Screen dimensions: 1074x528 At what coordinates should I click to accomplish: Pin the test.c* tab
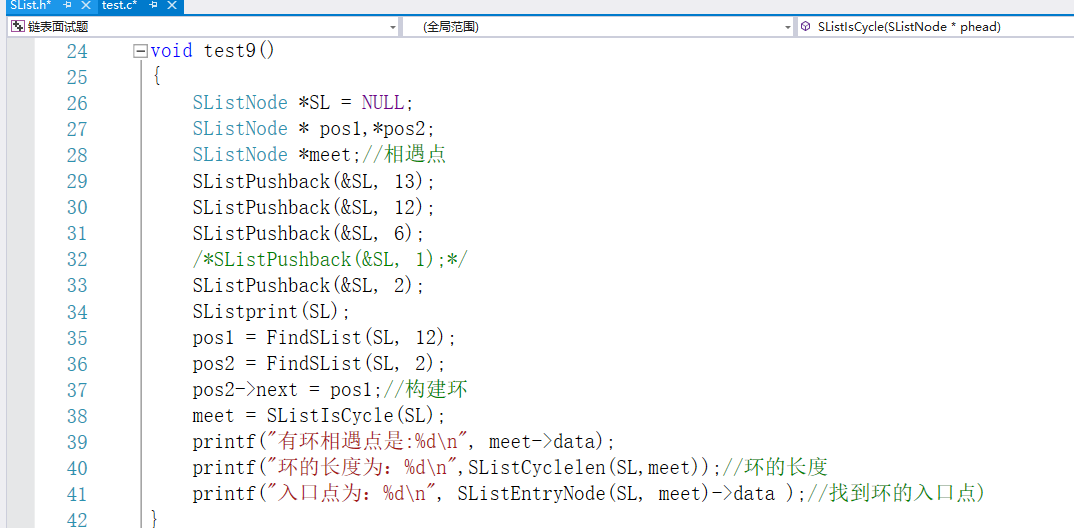coord(153,5)
